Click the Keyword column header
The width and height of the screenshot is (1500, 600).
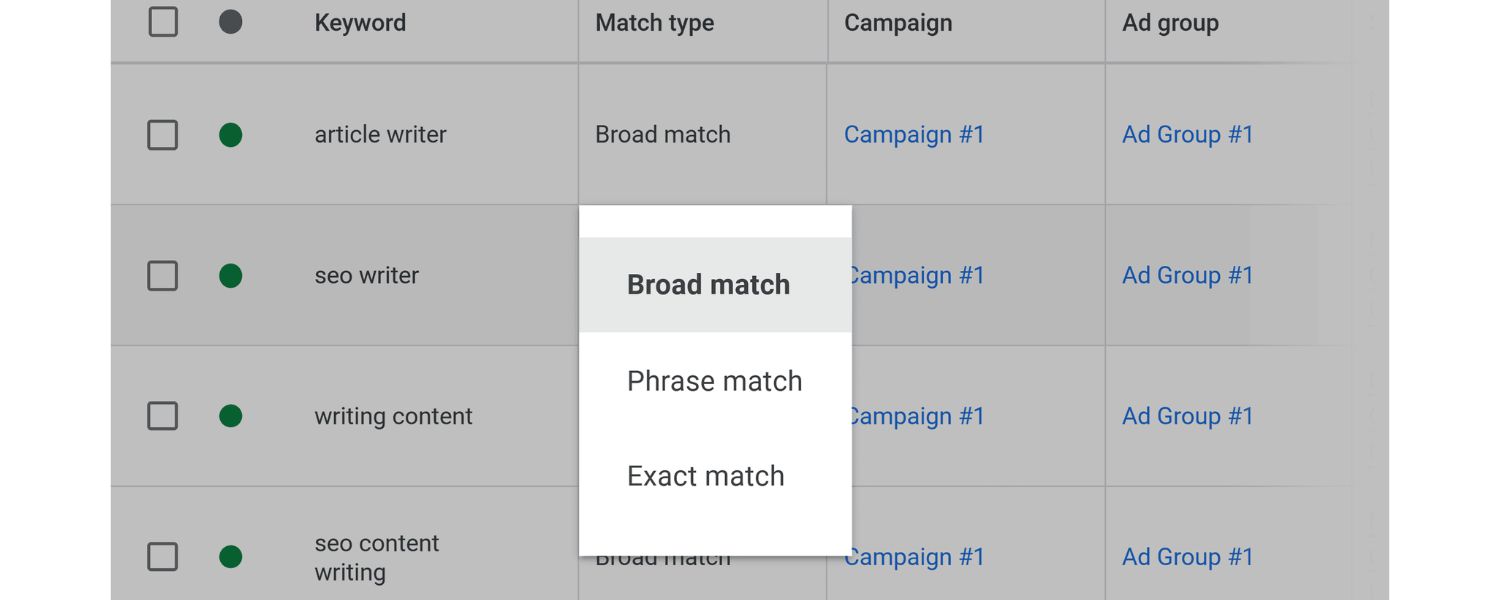point(360,22)
